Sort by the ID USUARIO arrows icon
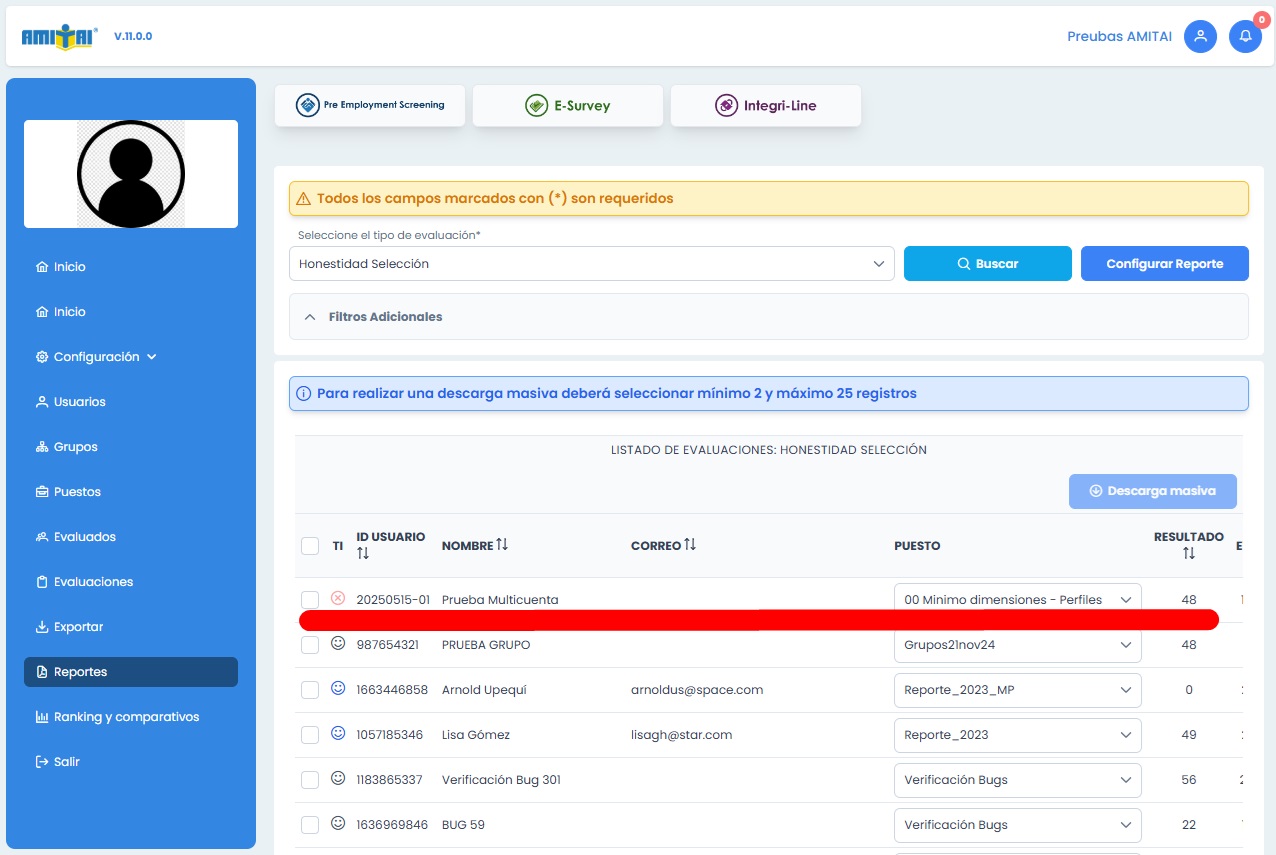 pyautogui.click(x=363, y=553)
